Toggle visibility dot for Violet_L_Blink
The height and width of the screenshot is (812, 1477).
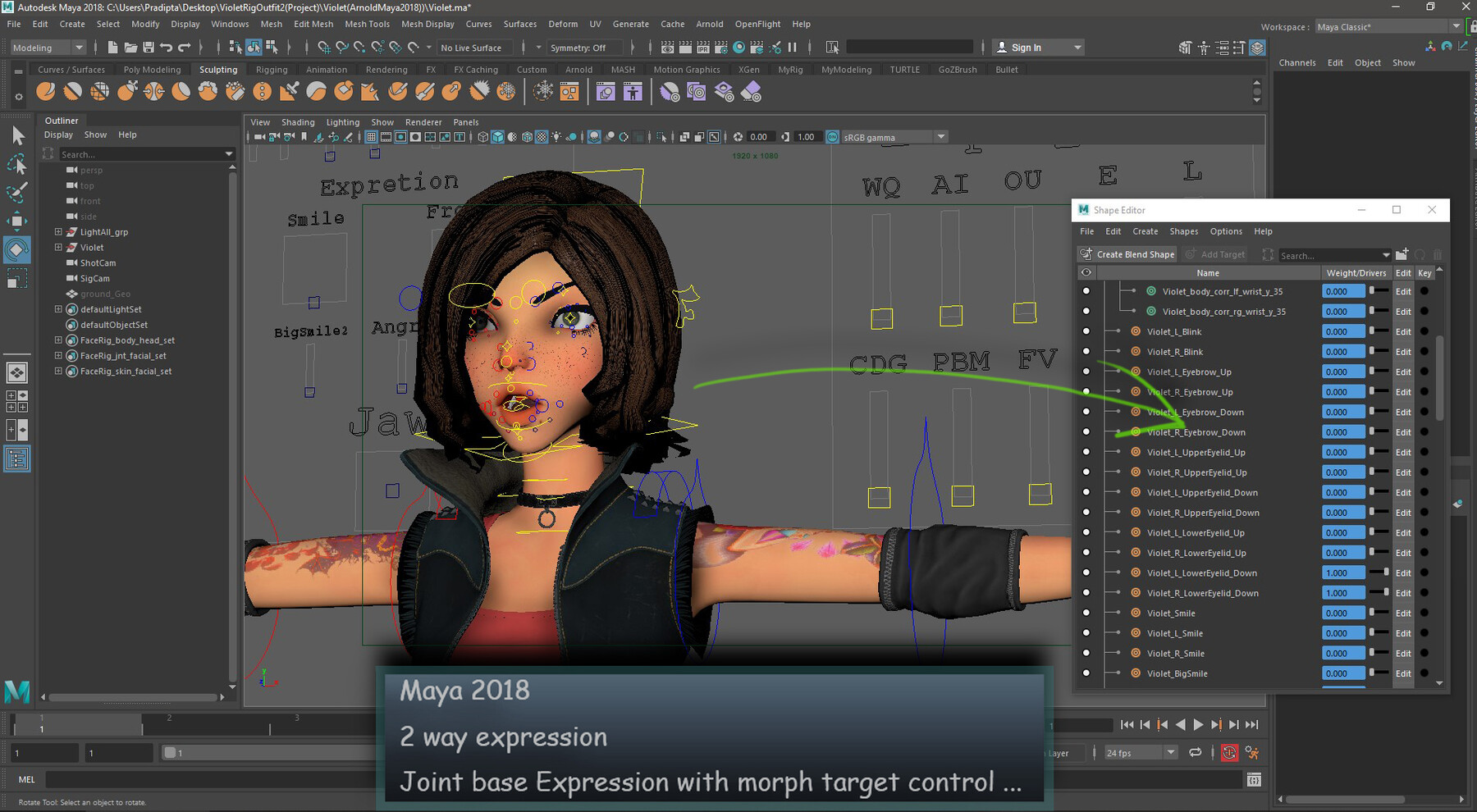pos(1086,331)
